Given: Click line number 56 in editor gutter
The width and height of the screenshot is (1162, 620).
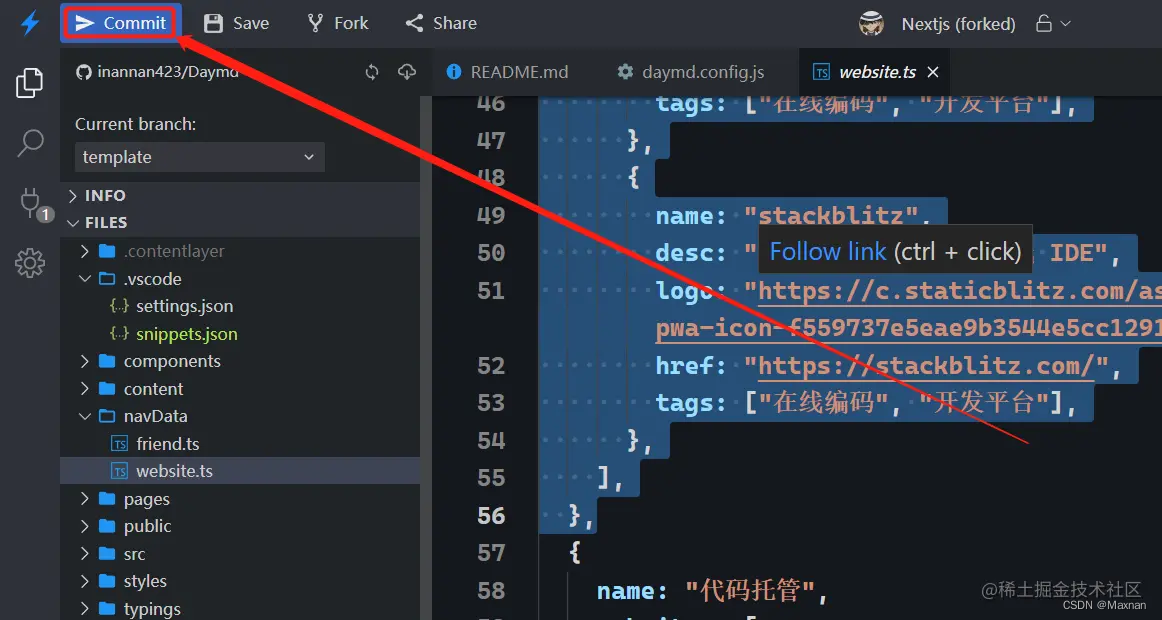Looking at the screenshot, I should pyautogui.click(x=491, y=516).
